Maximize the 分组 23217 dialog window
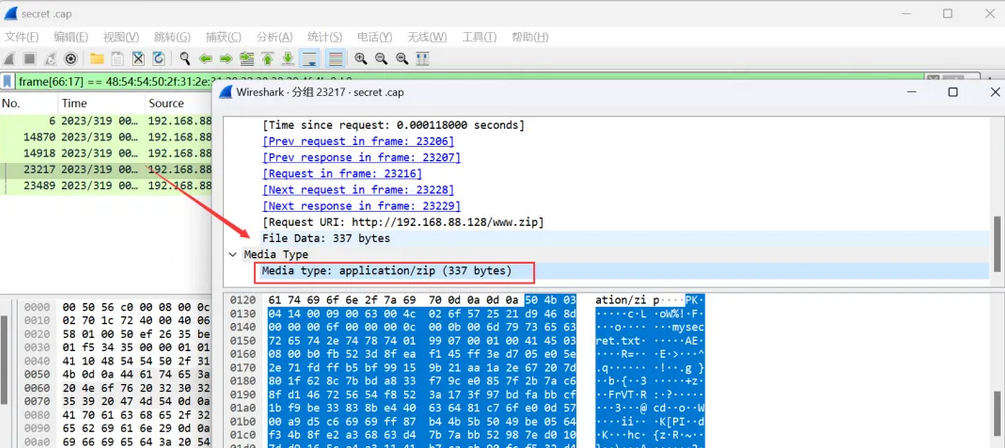The image size is (1005, 448). 953,92
